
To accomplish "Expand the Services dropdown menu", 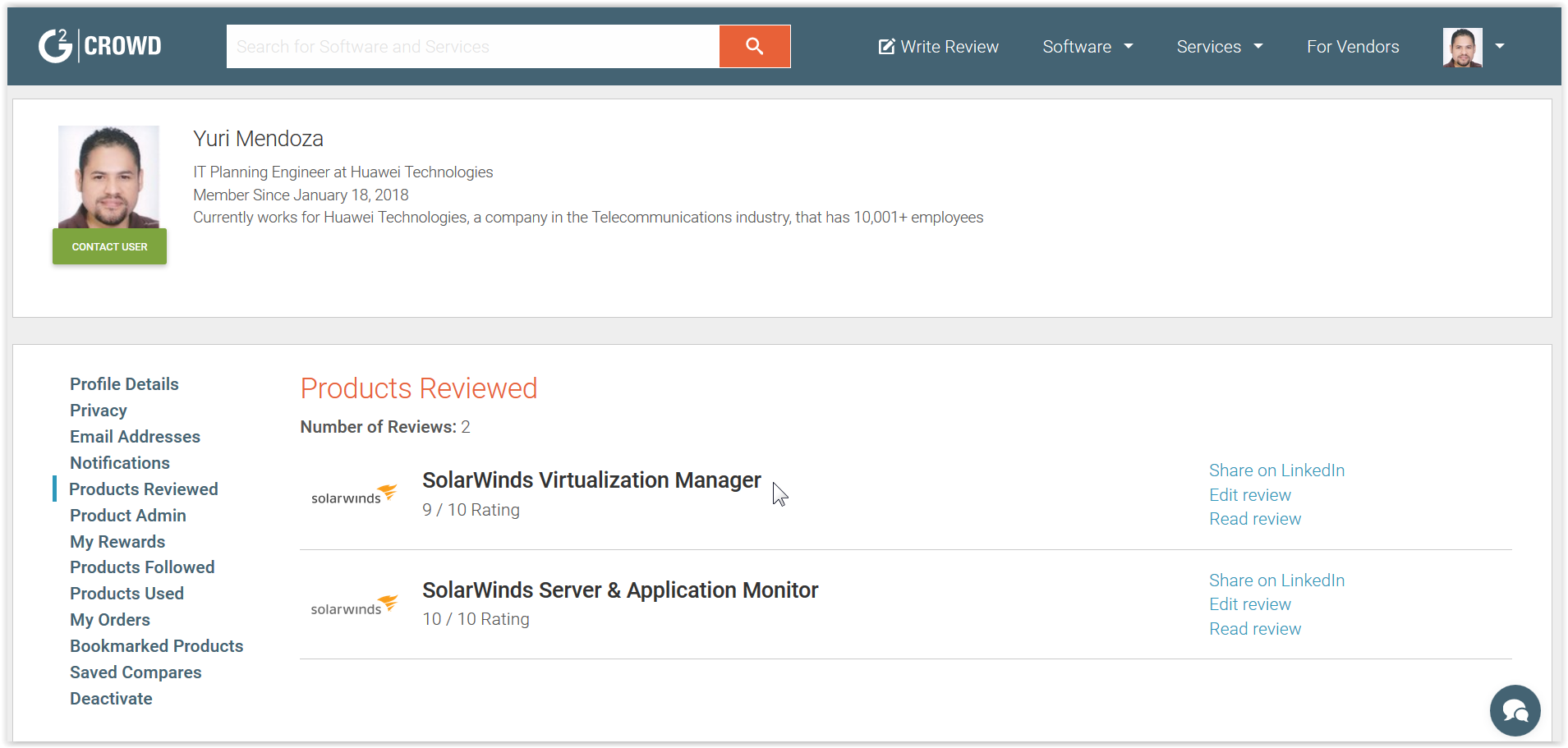I will [1220, 47].
